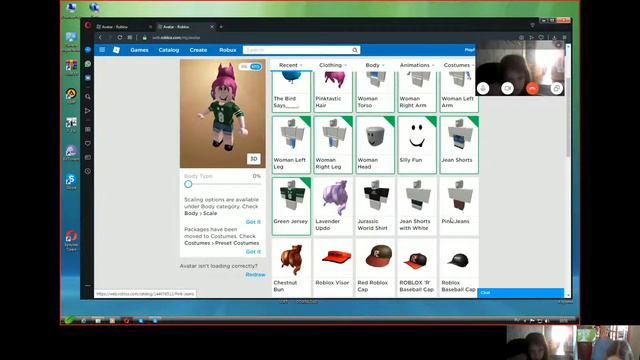
Task: Go to Create in Roblox navbar
Action: pyautogui.click(x=198, y=50)
